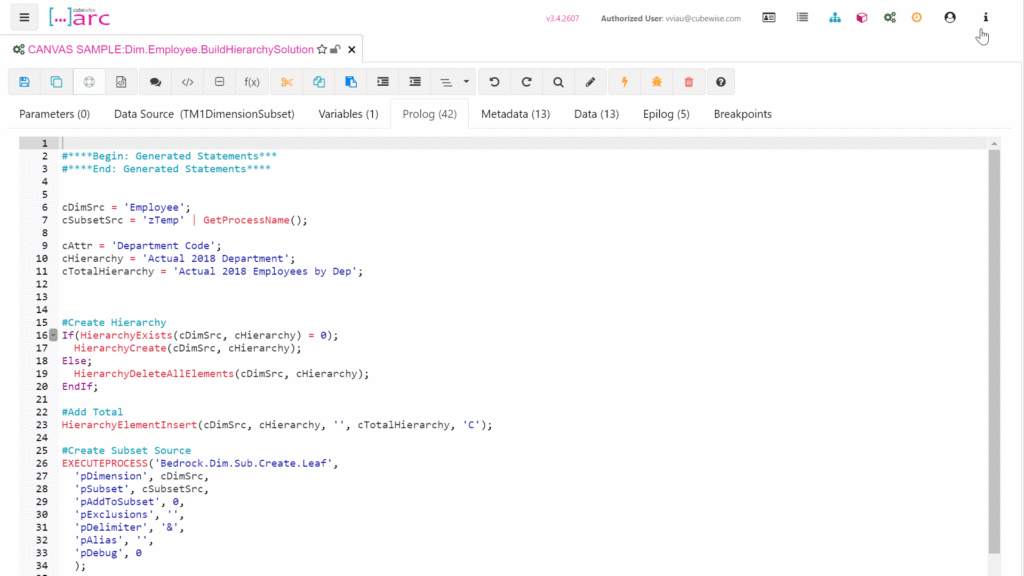Click the red Delete trash icon
Image resolution: width=1024 pixels, height=576 pixels.
click(x=689, y=82)
